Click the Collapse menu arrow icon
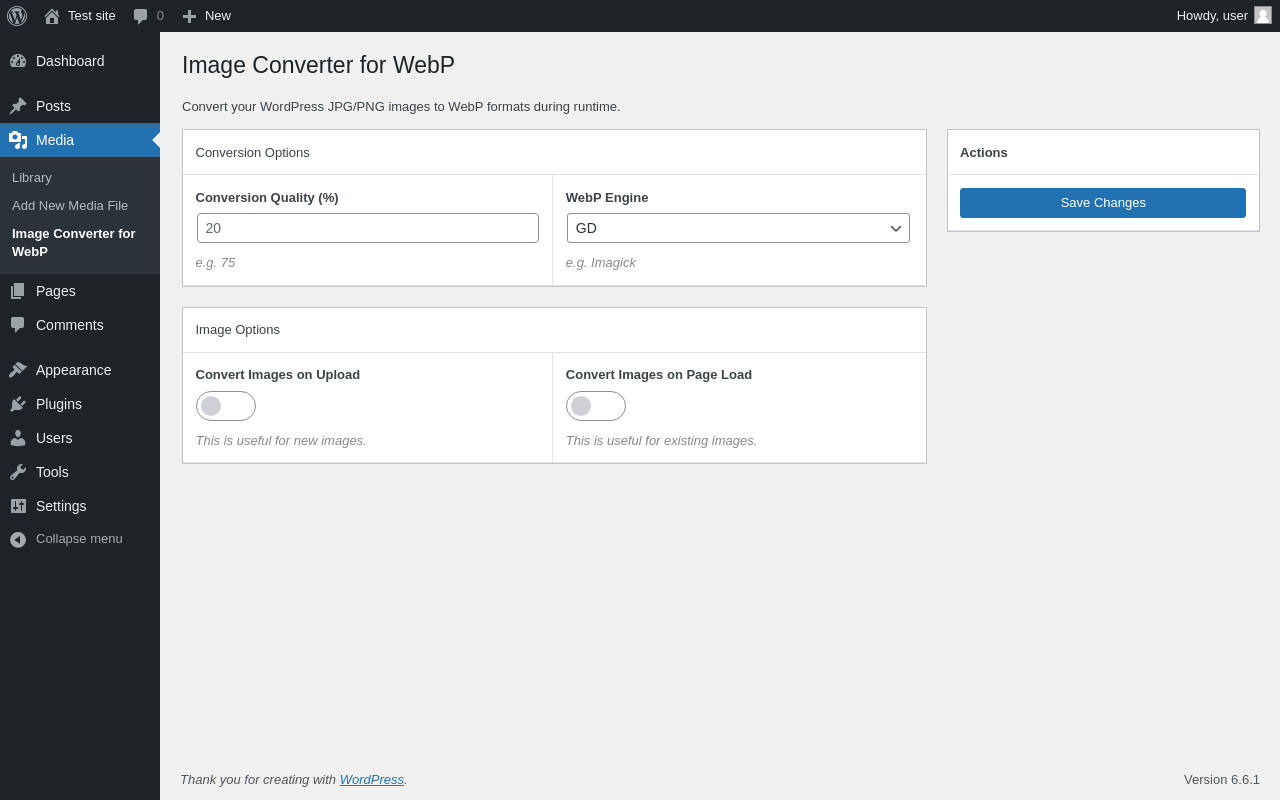Screen dimensions: 1280x800 click(x=18, y=540)
